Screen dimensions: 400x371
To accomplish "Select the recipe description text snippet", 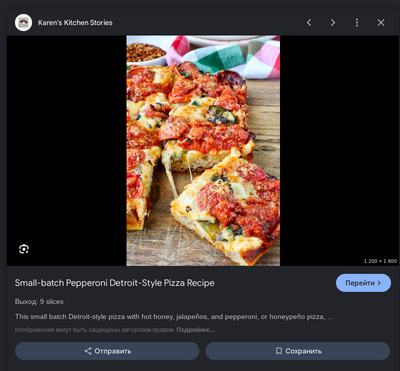I will (174, 317).
